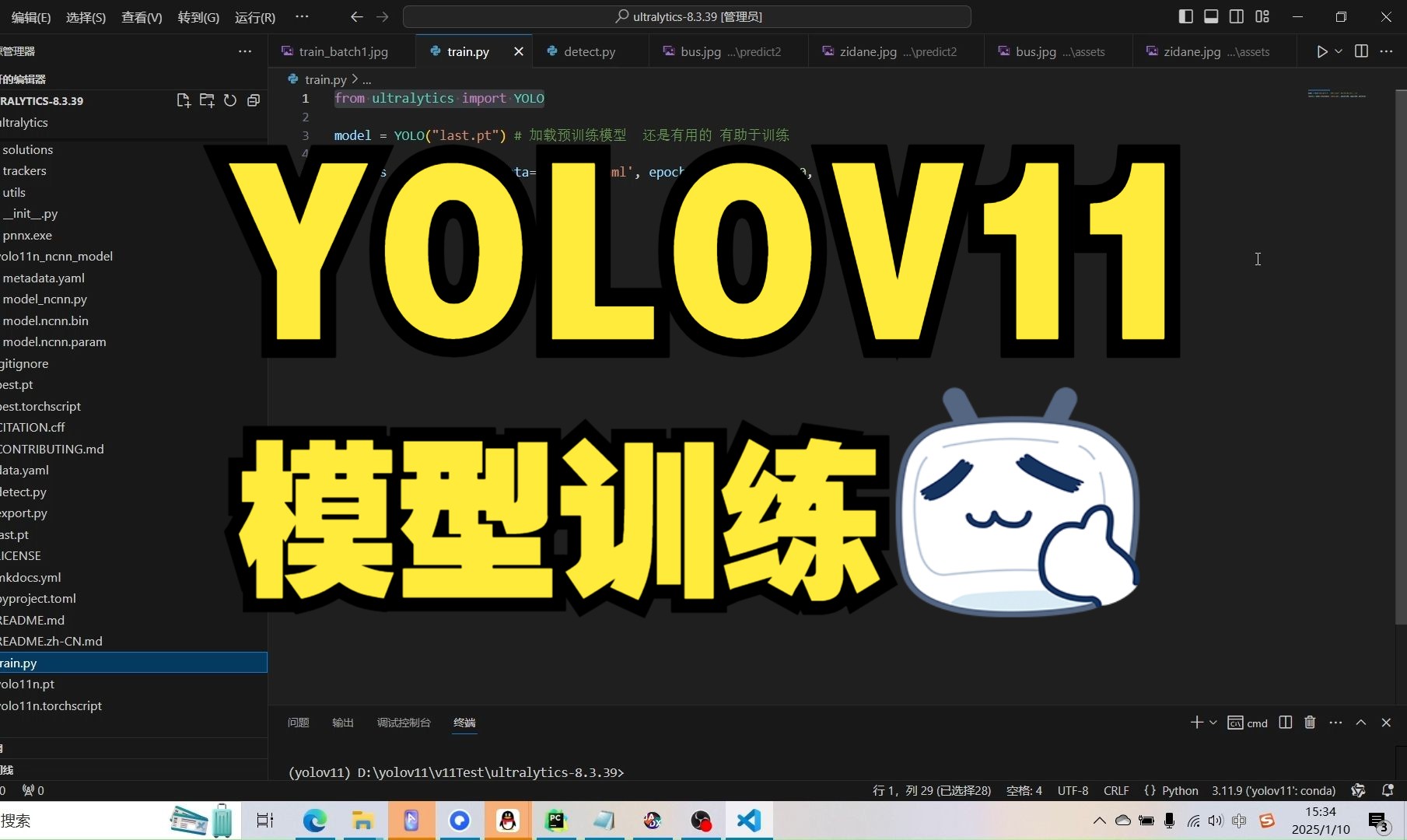The height and width of the screenshot is (840, 1407).
Task: Open README.zh-CN.md file
Action: [x=134, y=641]
